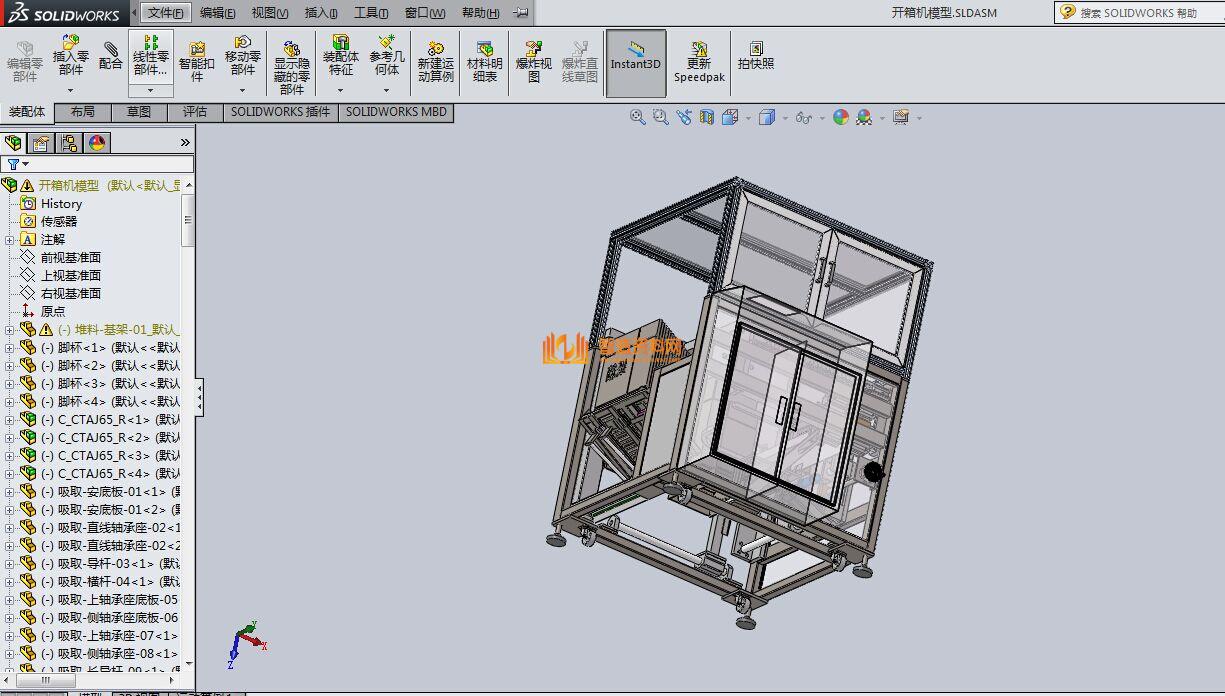This screenshot has height=696, width=1225.
Task: Activate the Section View icon
Action: [707, 117]
